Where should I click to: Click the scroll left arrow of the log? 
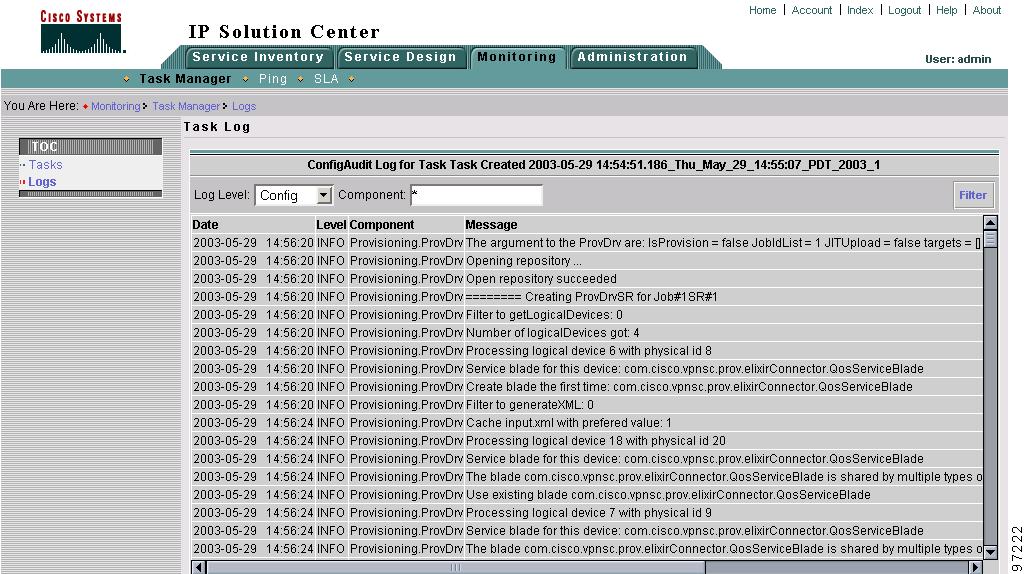[x=199, y=567]
